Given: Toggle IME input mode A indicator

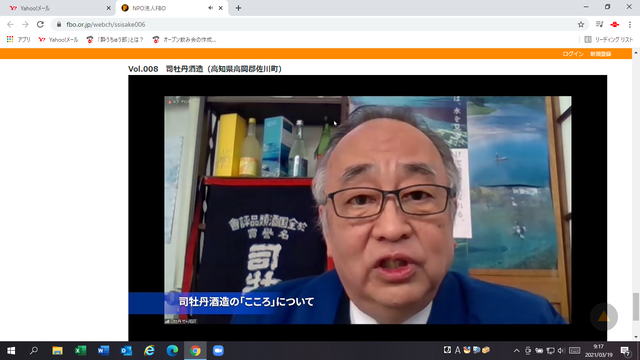Looking at the screenshot, I should tap(458, 350).
